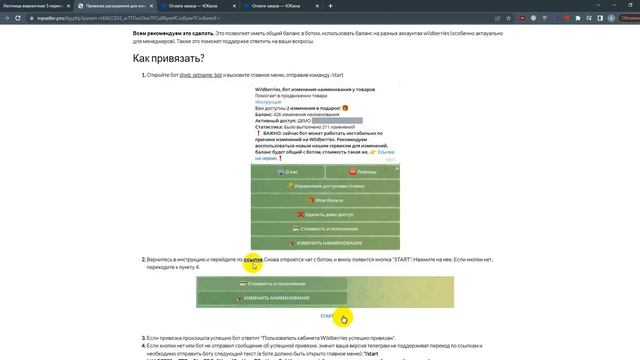Image resolution: width=640 pixels, height=360 pixels.
Task: Click the bot title 'Wildberries, бот изменения наименования'
Action: 315,89
